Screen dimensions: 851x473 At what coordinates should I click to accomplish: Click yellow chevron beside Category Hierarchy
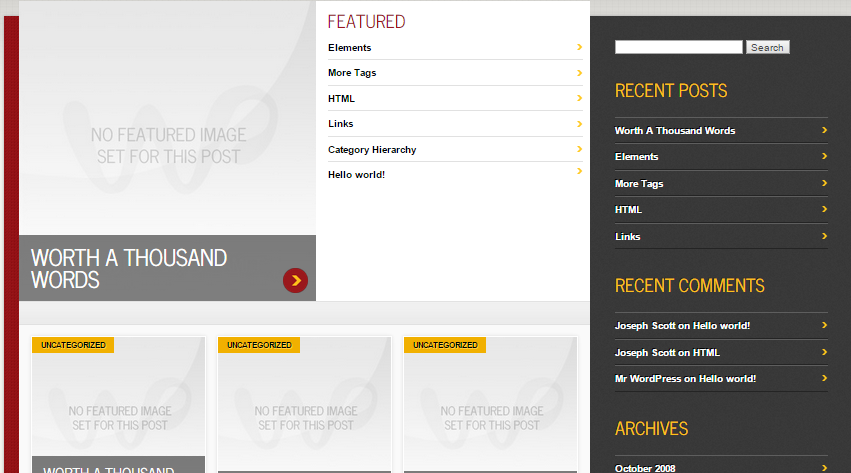pos(580,149)
